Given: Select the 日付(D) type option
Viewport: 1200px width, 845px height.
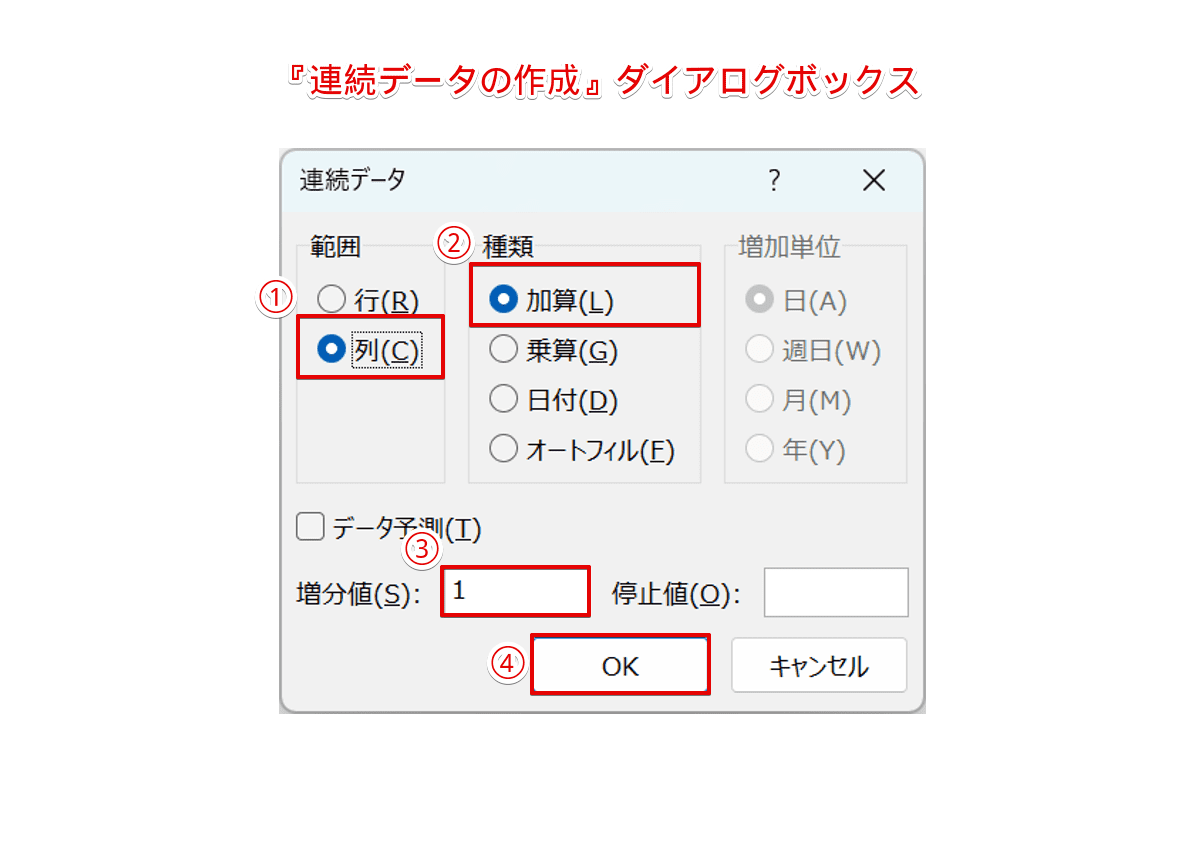Looking at the screenshot, I should [x=504, y=400].
